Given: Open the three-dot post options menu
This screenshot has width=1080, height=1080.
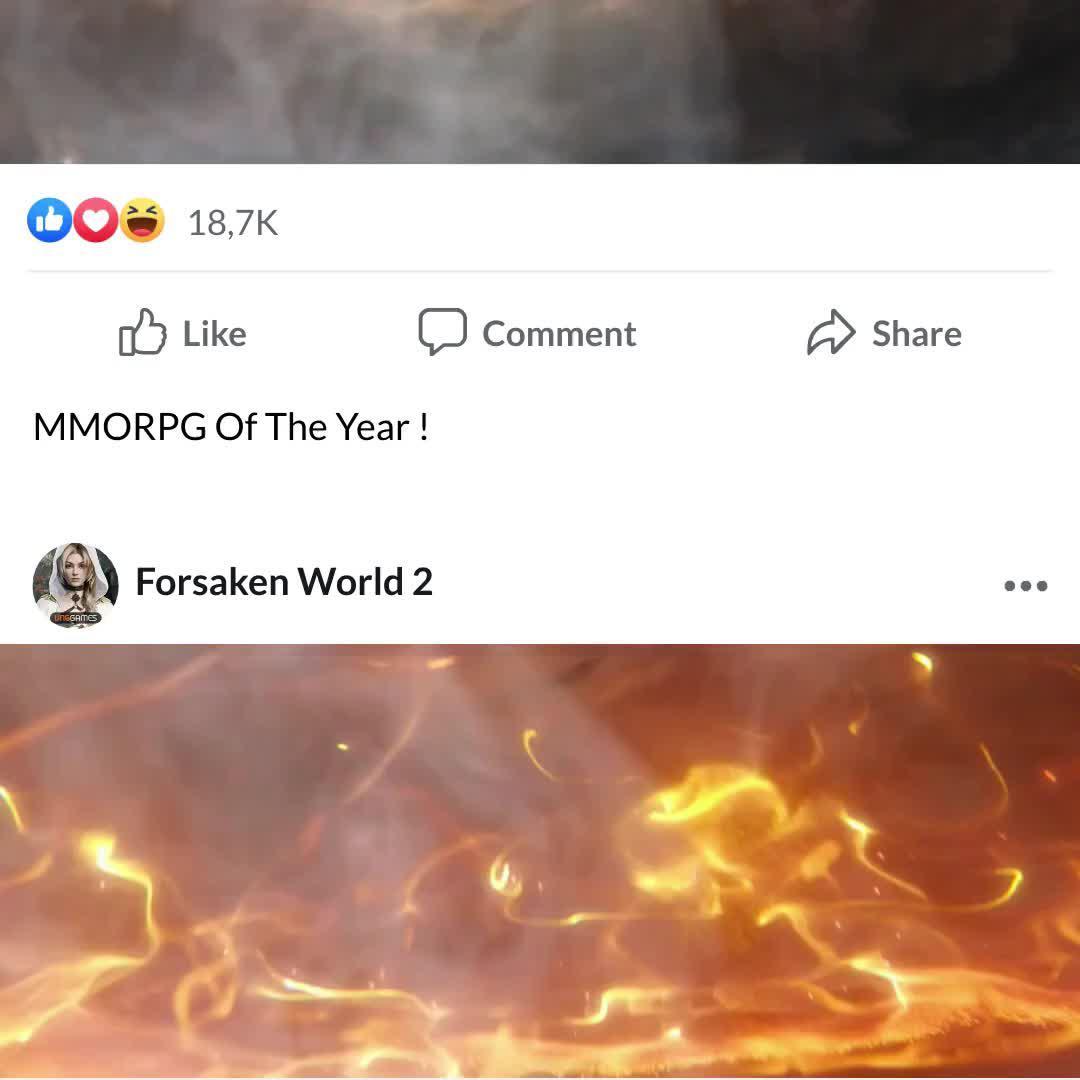Looking at the screenshot, I should click(x=1025, y=585).
